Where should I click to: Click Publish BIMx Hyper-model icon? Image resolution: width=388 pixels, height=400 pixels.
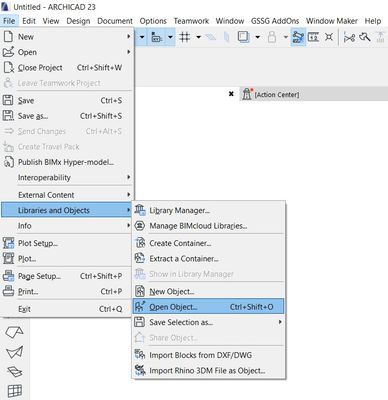pos(8,162)
